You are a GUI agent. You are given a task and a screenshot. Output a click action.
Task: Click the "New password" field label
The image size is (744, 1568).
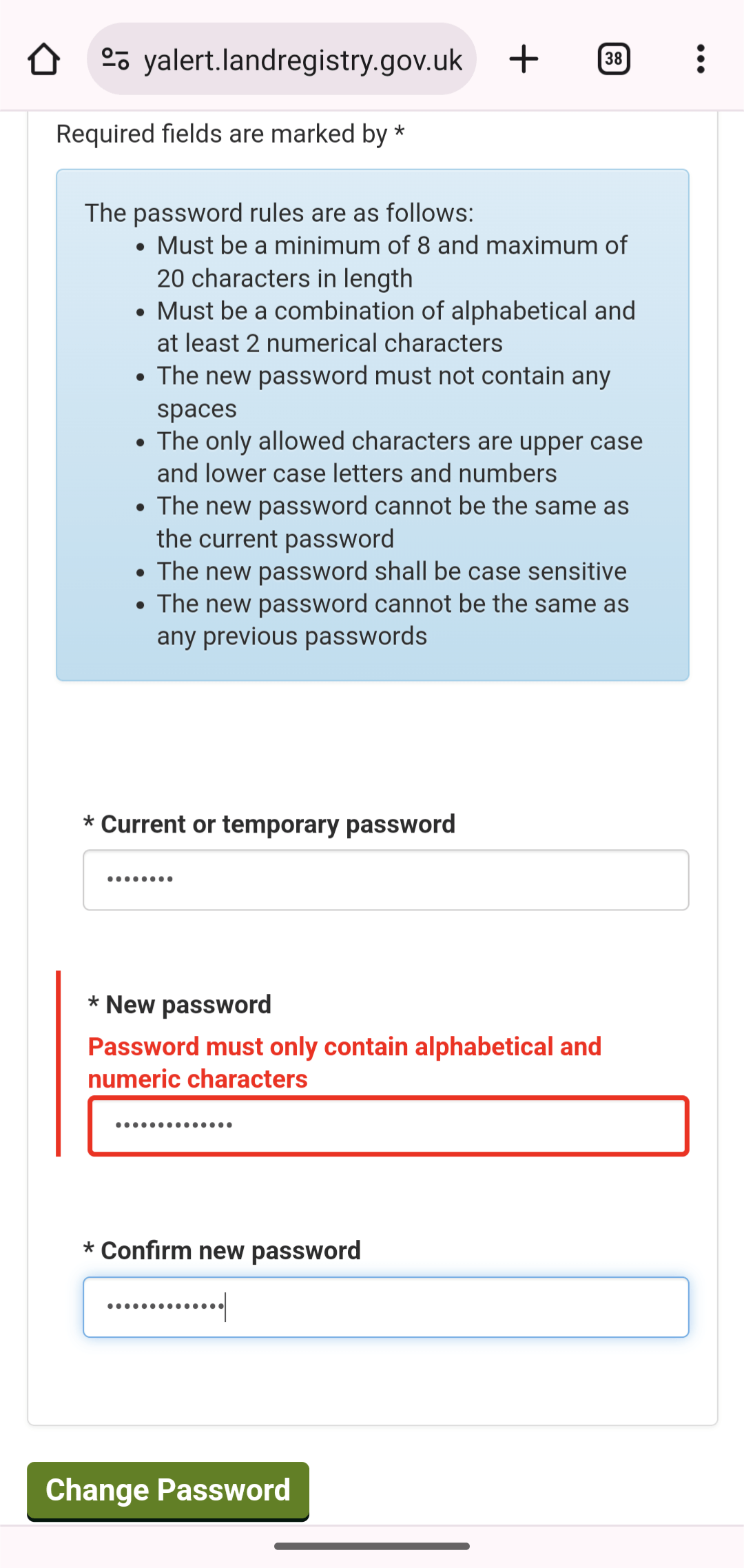click(187, 1005)
